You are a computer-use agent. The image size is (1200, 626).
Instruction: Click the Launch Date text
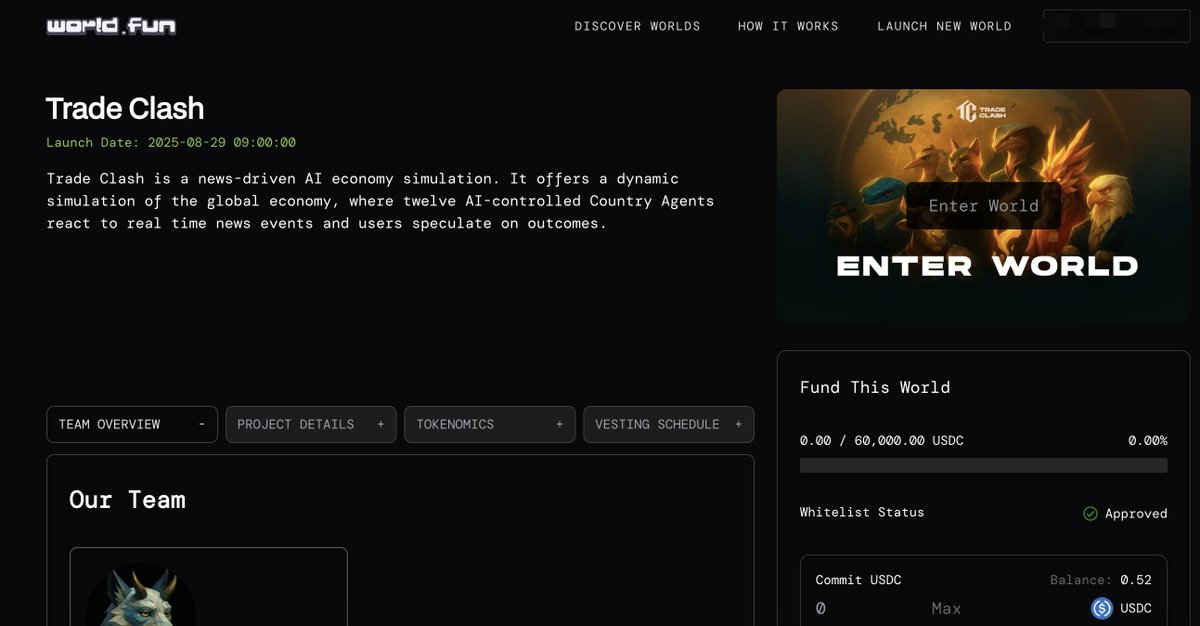point(171,143)
